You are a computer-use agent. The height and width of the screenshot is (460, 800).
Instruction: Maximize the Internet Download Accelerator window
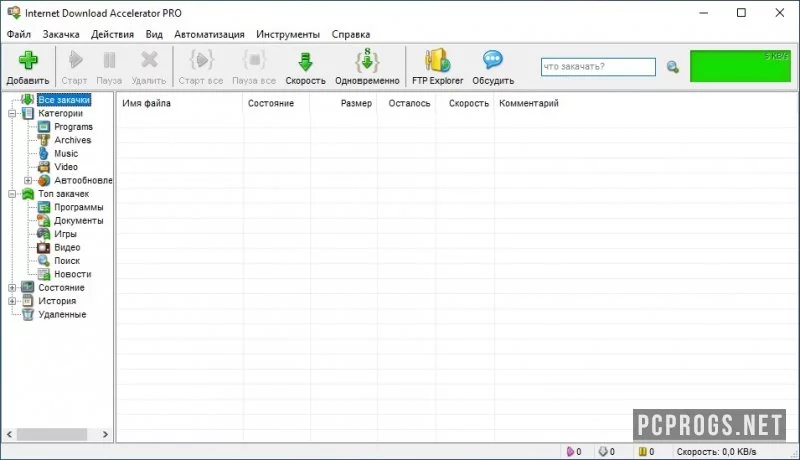(x=741, y=13)
